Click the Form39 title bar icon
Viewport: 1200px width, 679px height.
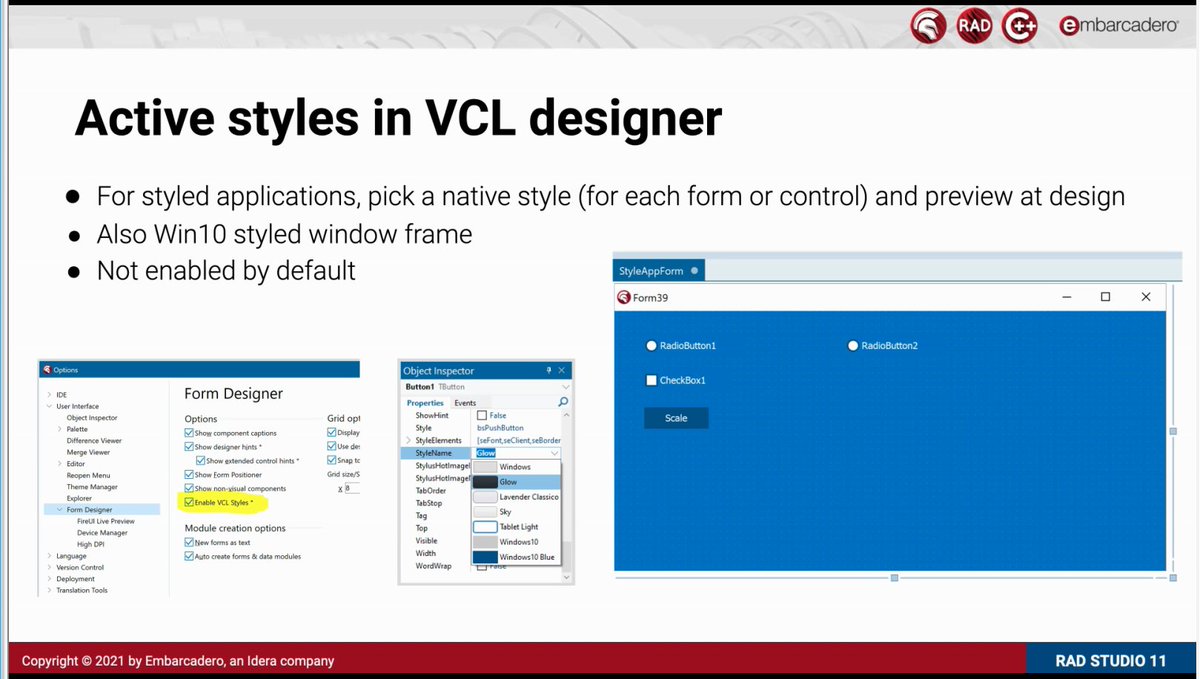point(624,297)
